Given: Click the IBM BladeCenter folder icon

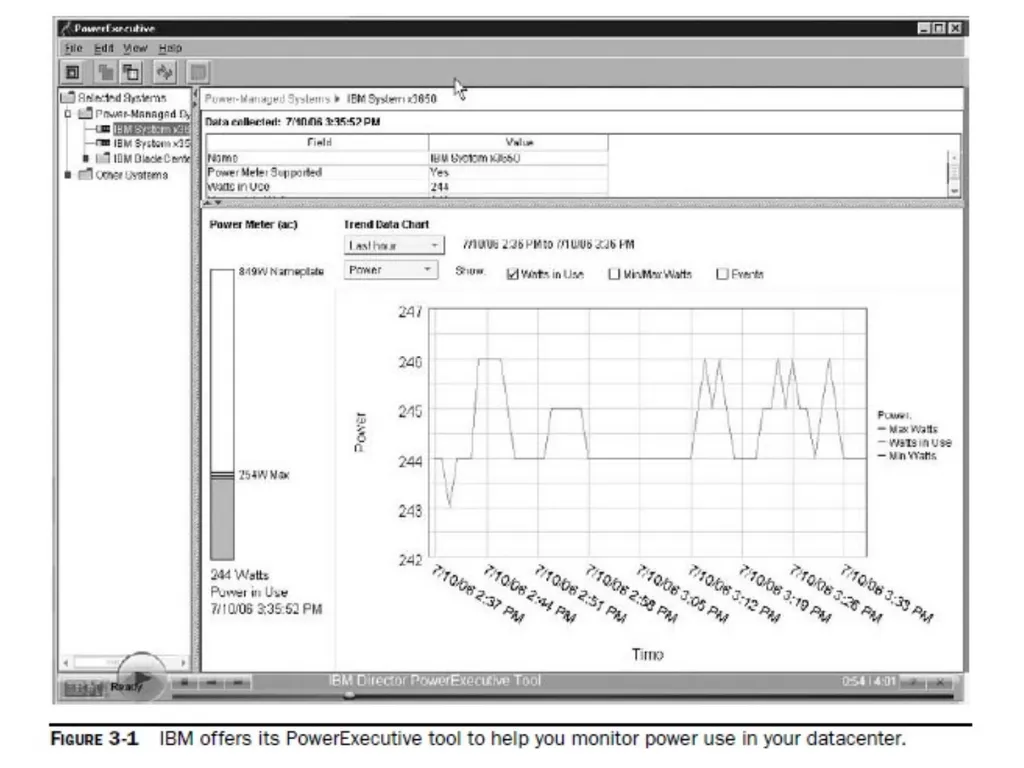Looking at the screenshot, I should [x=103, y=158].
